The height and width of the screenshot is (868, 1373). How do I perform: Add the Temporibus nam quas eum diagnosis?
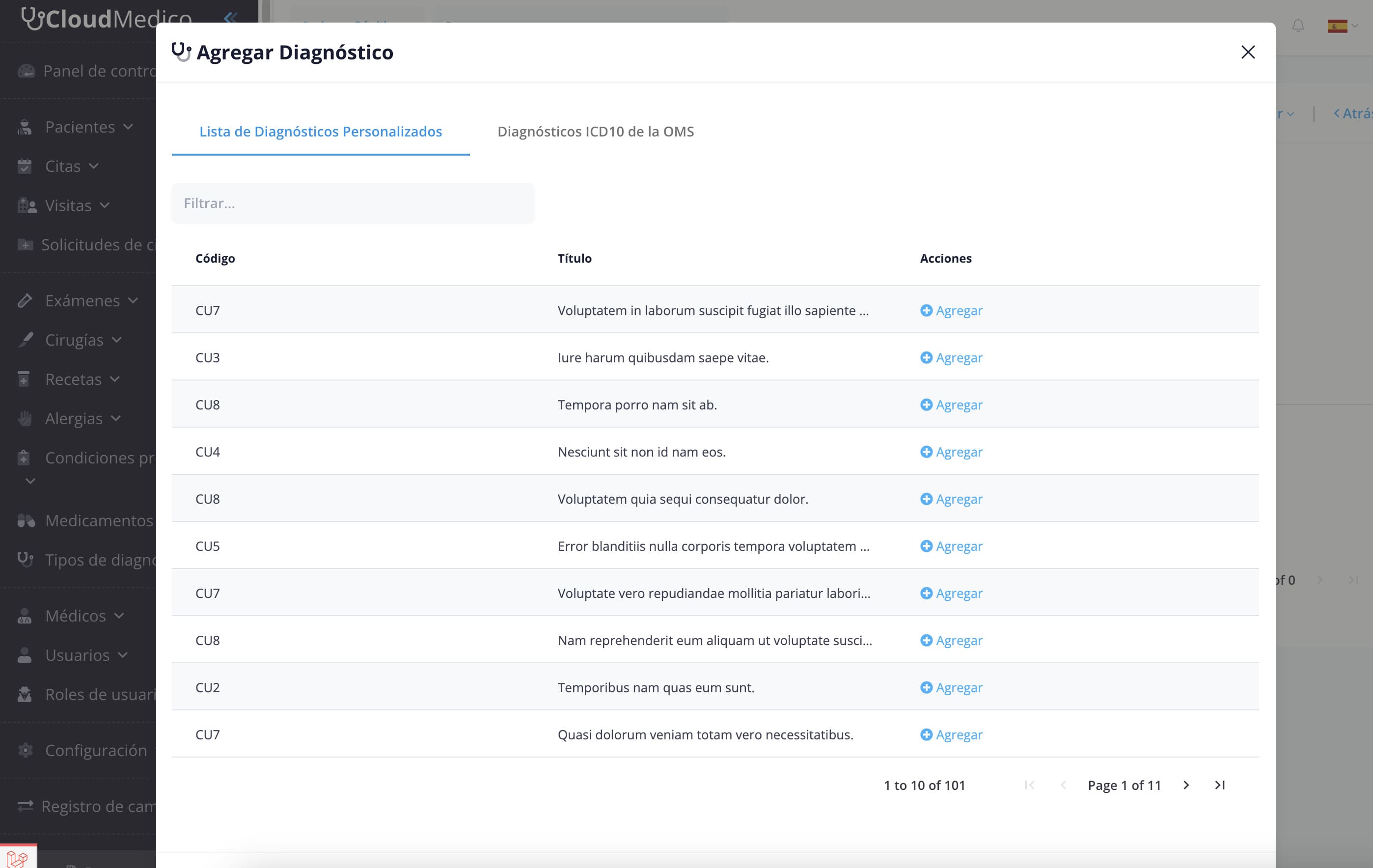(951, 687)
